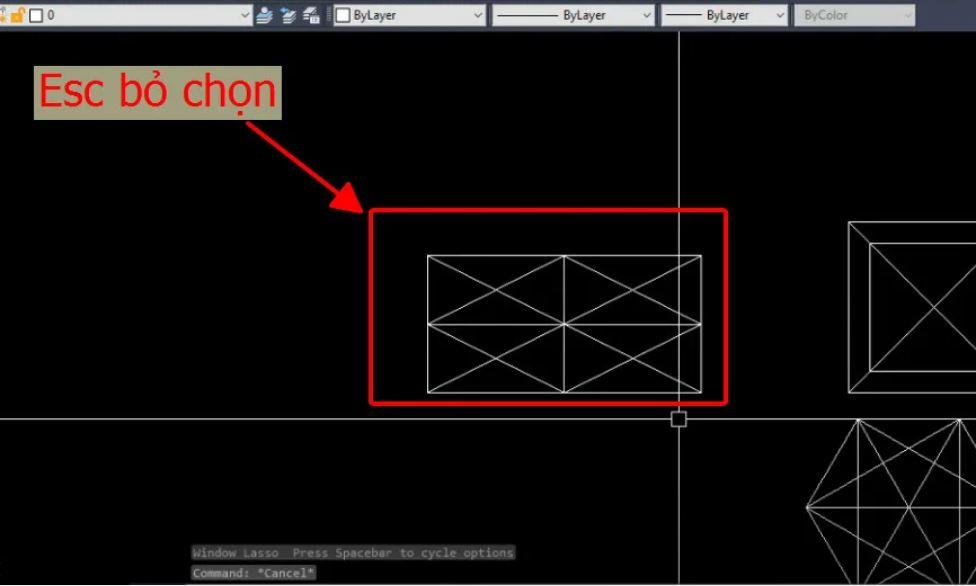
Task: Open the linetype ByLayer dropdown
Action: [x=646, y=14]
